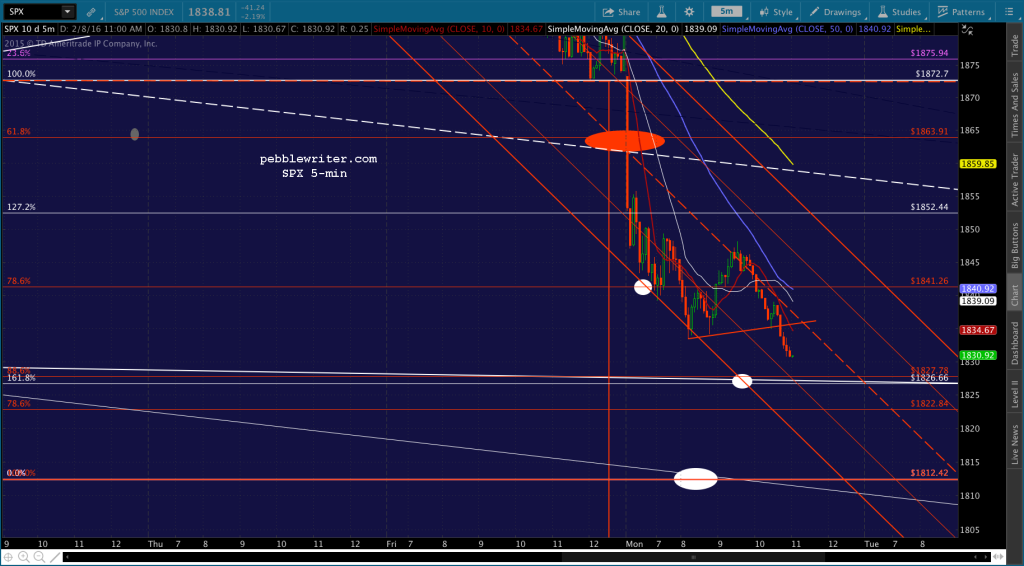The width and height of the screenshot is (1024, 566).
Task: Open the Share menu
Action: coord(621,12)
